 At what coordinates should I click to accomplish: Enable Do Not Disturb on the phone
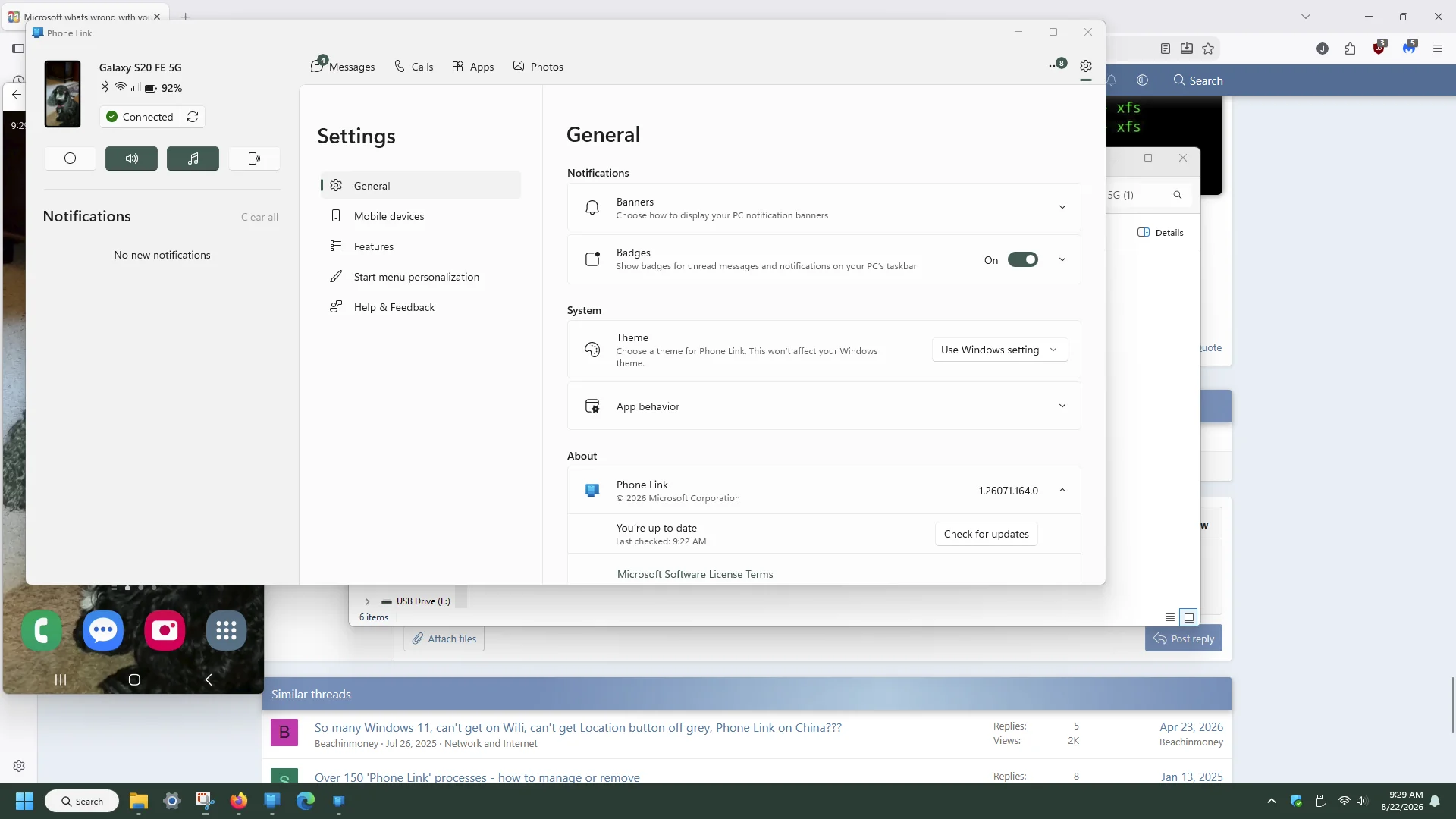[x=70, y=158]
